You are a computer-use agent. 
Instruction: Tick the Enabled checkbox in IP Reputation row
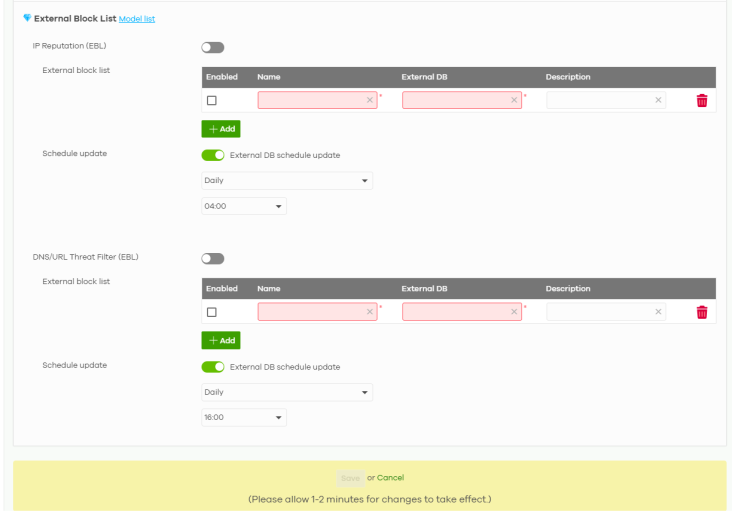[x=211, y=101]
